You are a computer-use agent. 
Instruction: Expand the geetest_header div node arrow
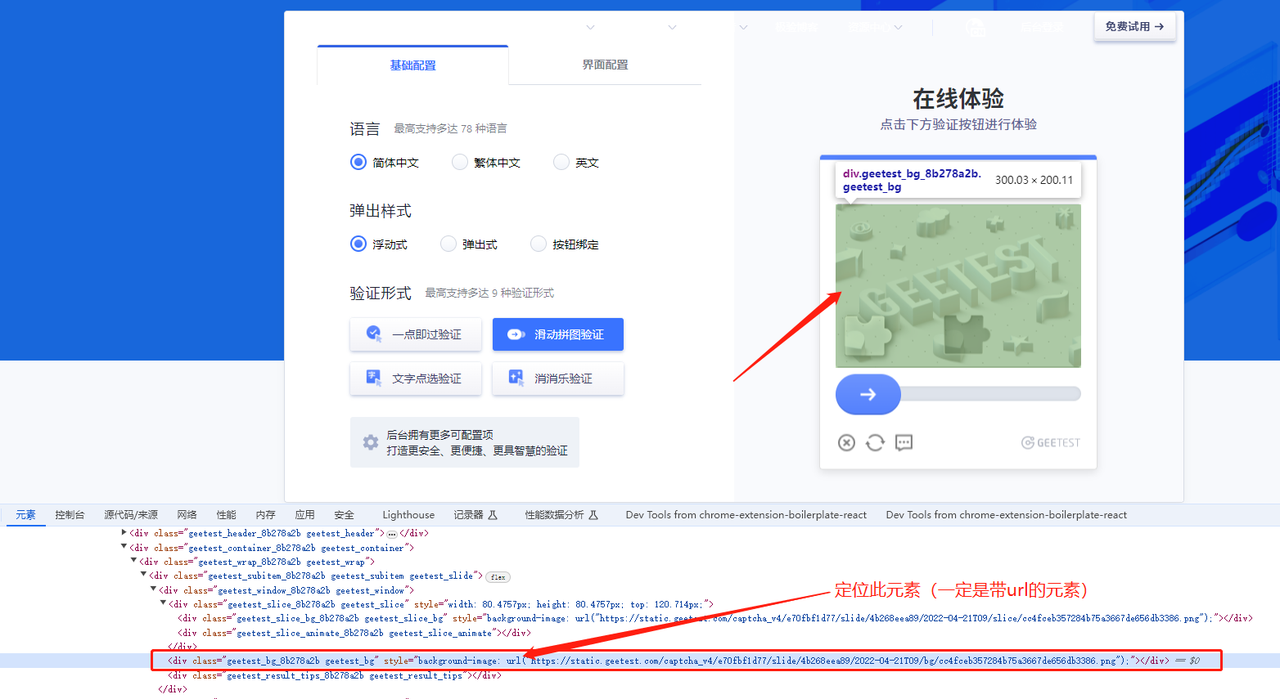click(125, 533)
